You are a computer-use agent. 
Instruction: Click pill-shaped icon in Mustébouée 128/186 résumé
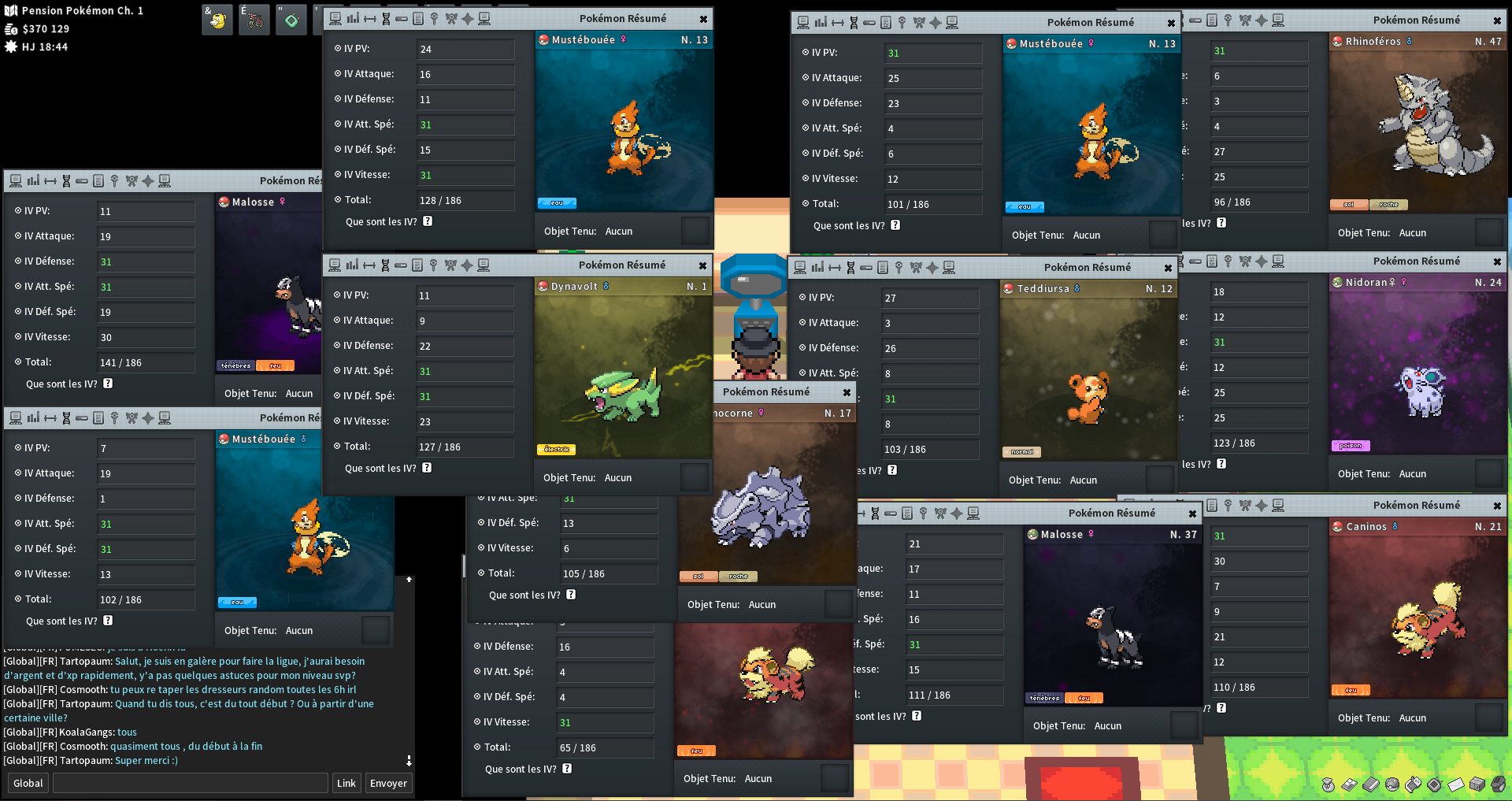[402, 18]
